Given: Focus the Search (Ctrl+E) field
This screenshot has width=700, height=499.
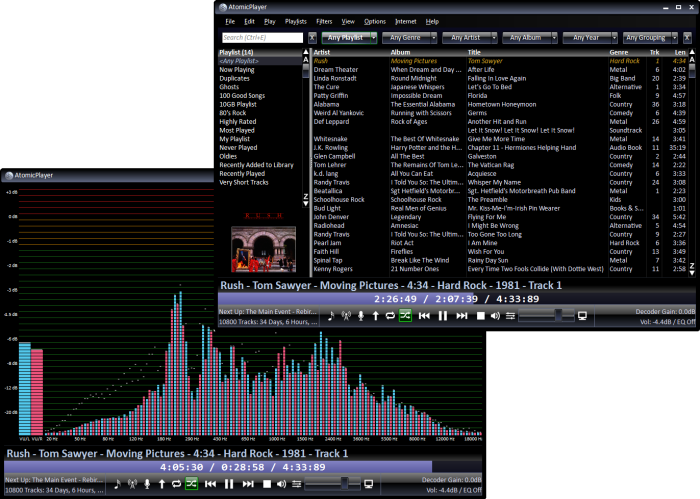Looking at the screenshot, I should tap(262, 38).
